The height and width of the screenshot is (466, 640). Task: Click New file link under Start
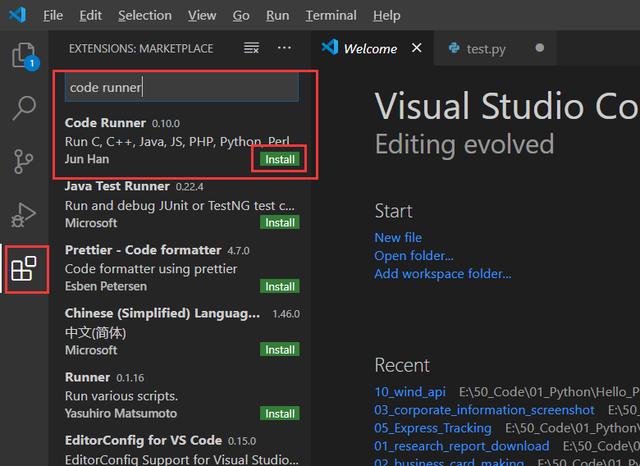point(398,237)
